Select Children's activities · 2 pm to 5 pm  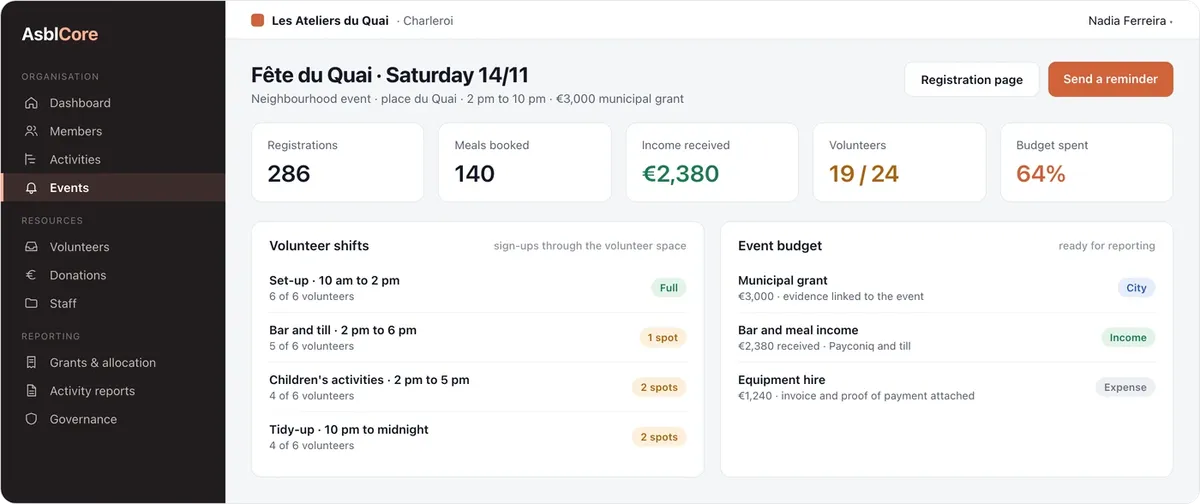(x=478, y=387)
